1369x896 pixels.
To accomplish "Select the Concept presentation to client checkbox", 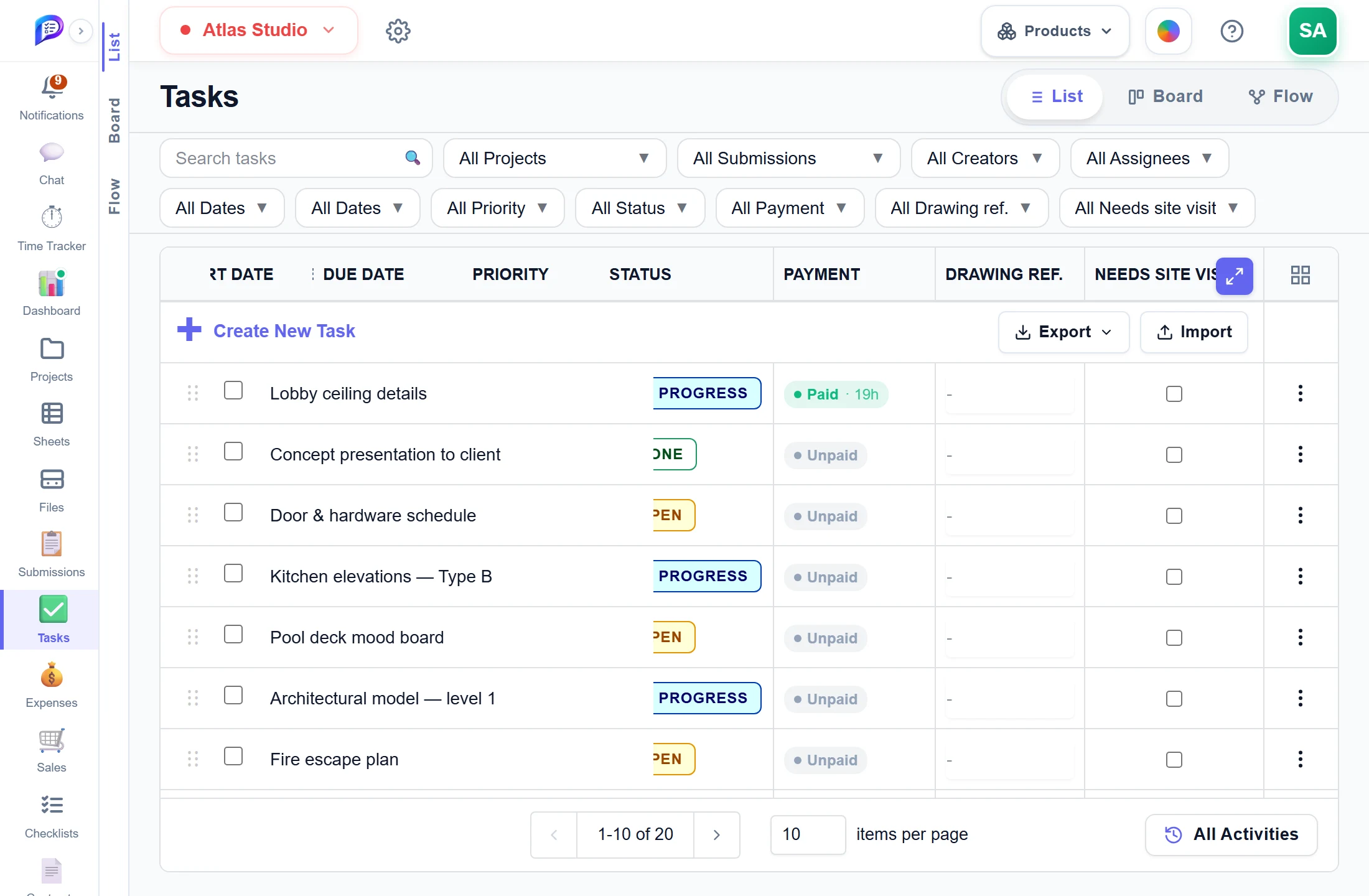I will [x=233, y=451].
